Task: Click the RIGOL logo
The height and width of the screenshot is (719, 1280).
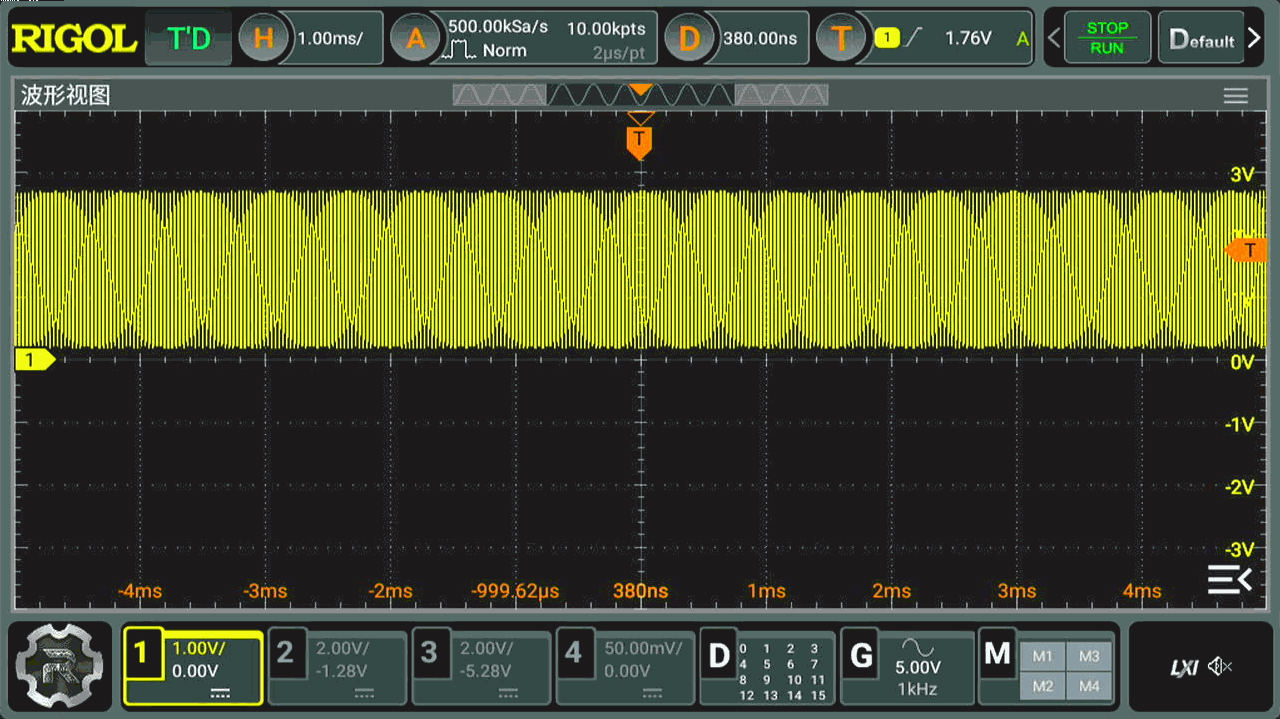Action: [x=73, y=39]
